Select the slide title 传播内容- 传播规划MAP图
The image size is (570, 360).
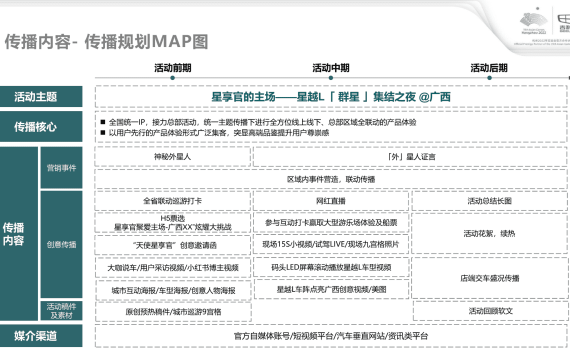tap(106, 41)
